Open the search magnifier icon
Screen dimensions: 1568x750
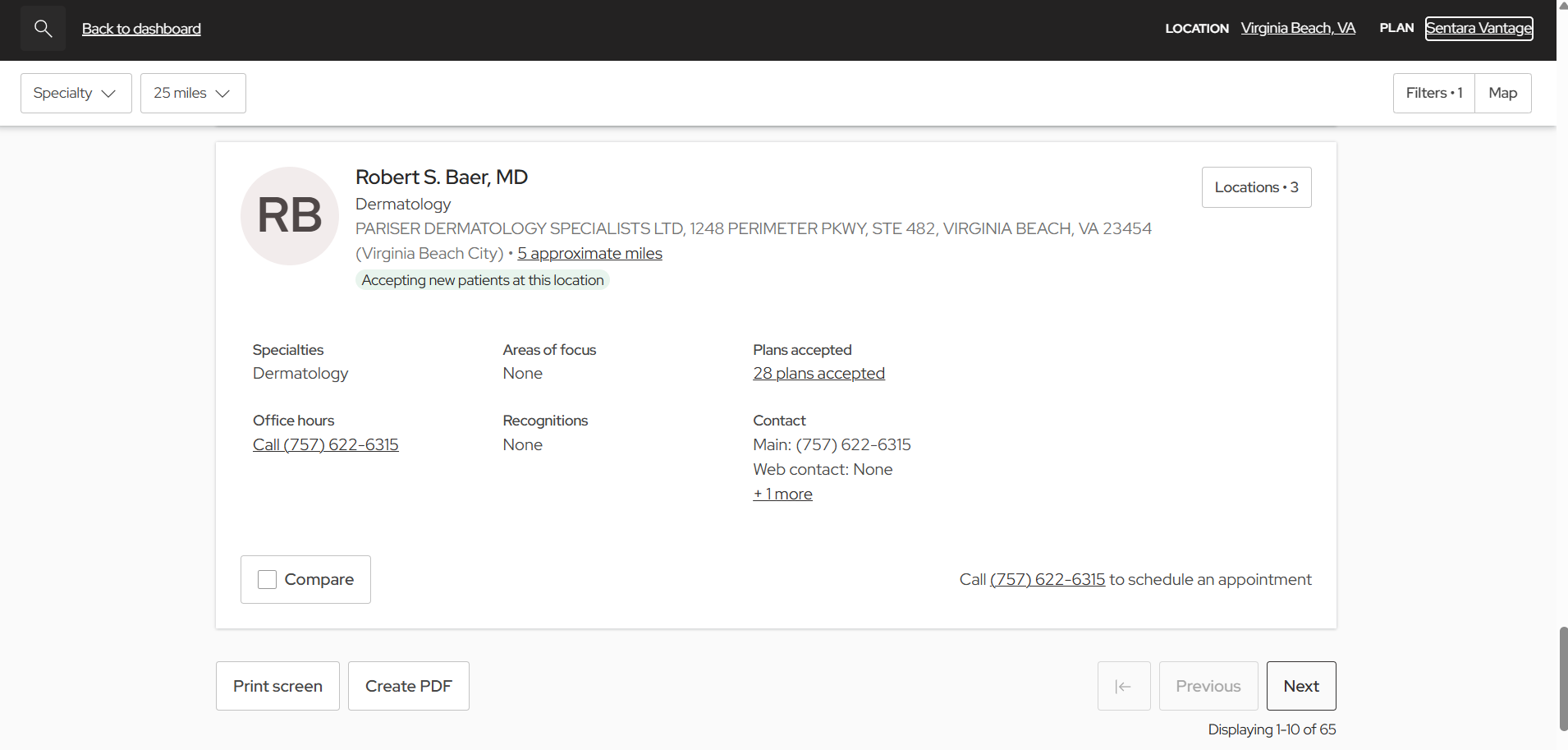click(42, 28)
